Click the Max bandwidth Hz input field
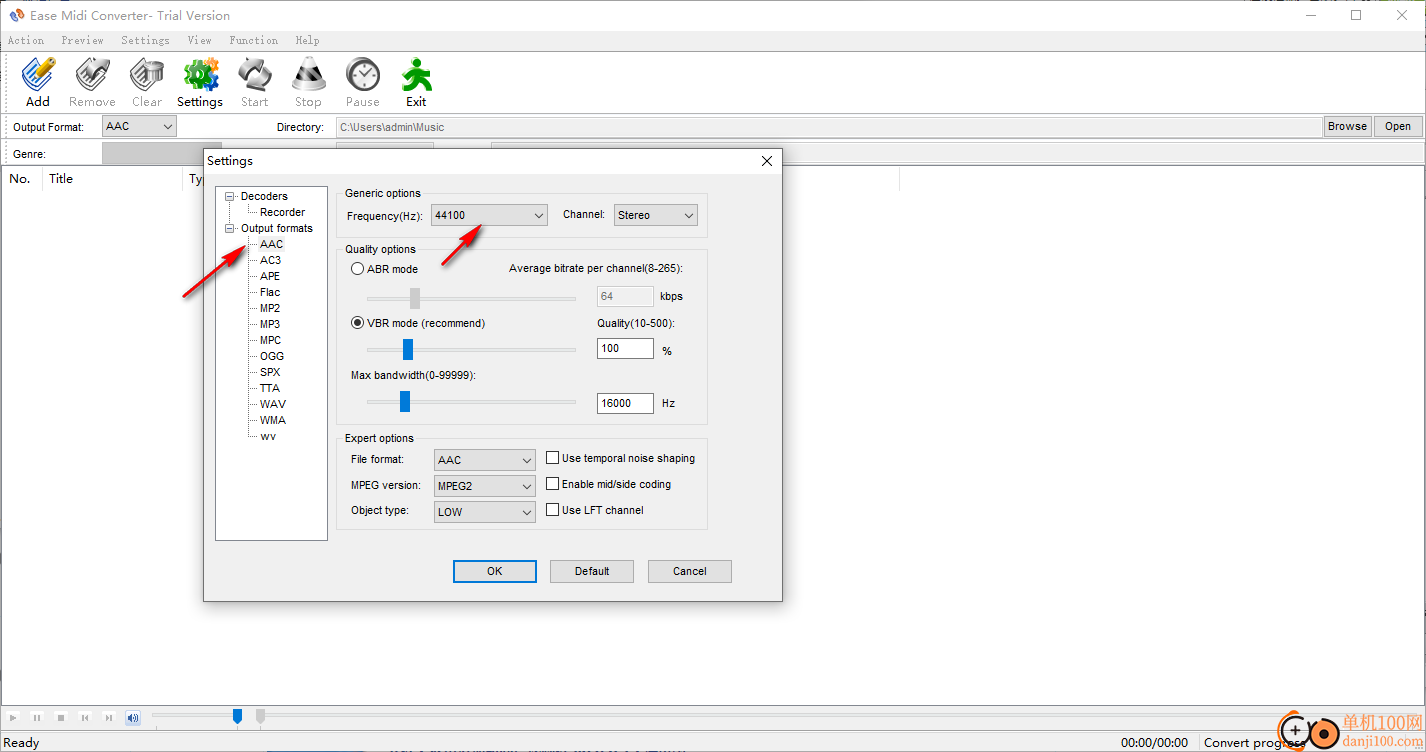The image size is (1426, 752). pyautogui.click(x=625, y=403)
